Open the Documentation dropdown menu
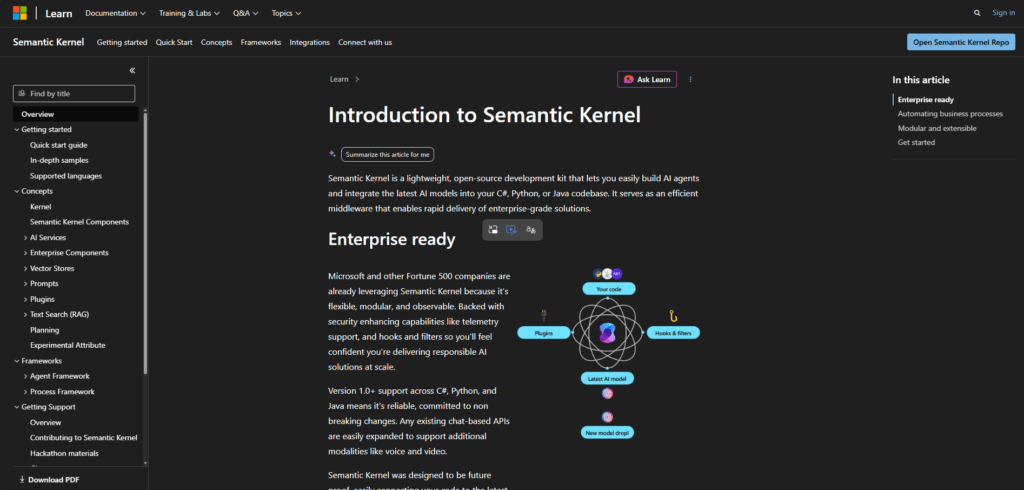1024x490 pixels. click(x=116, y=13)
